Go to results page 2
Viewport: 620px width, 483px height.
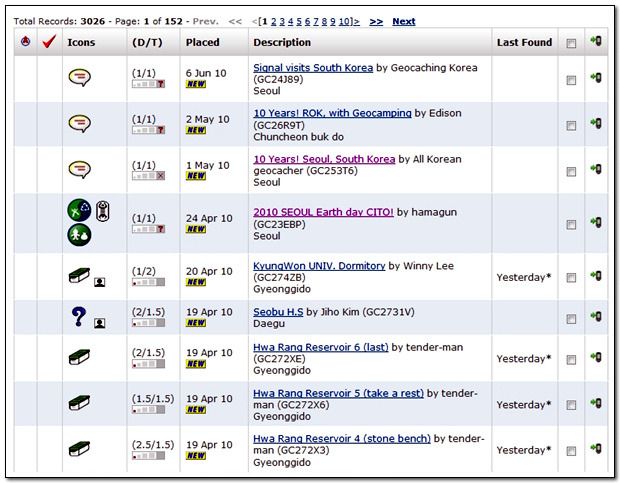coord(274,21)
